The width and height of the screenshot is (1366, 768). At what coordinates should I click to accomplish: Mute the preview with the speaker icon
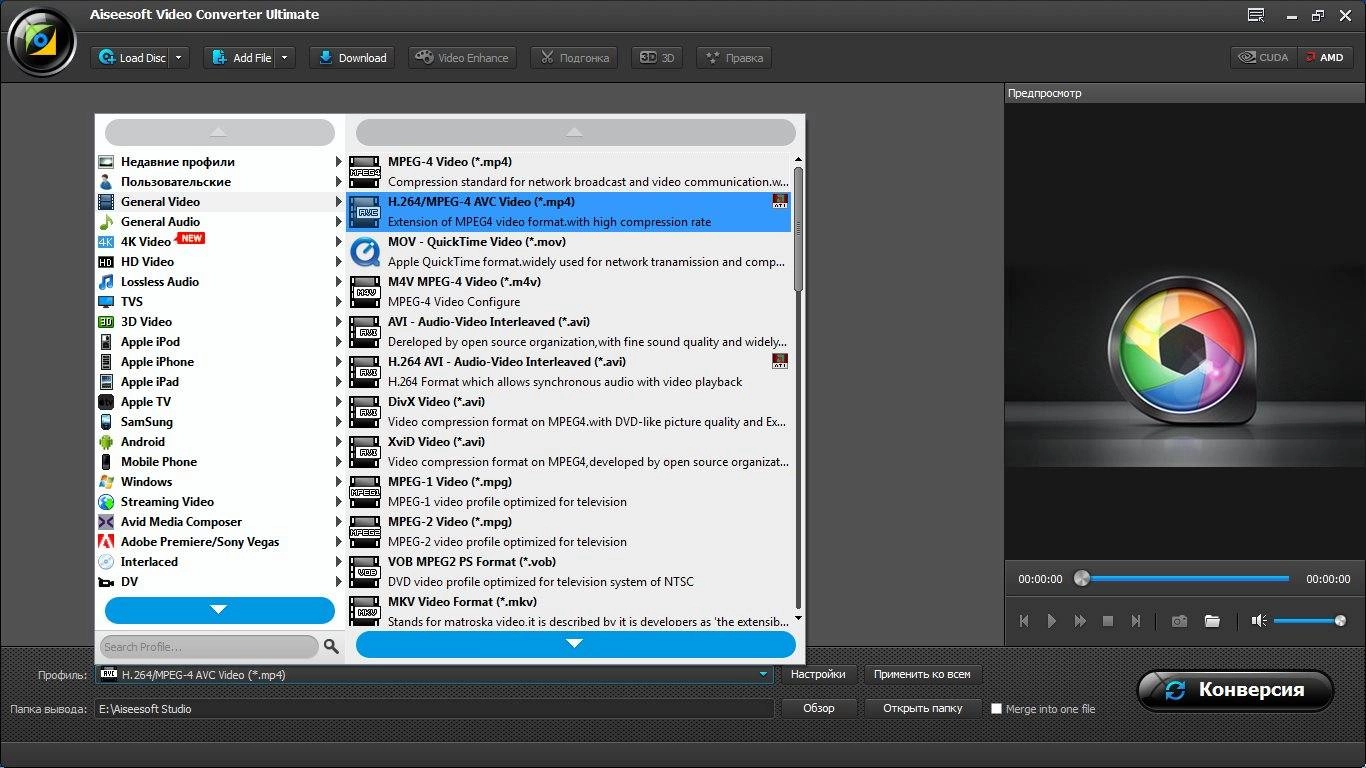pos(1259,621)
